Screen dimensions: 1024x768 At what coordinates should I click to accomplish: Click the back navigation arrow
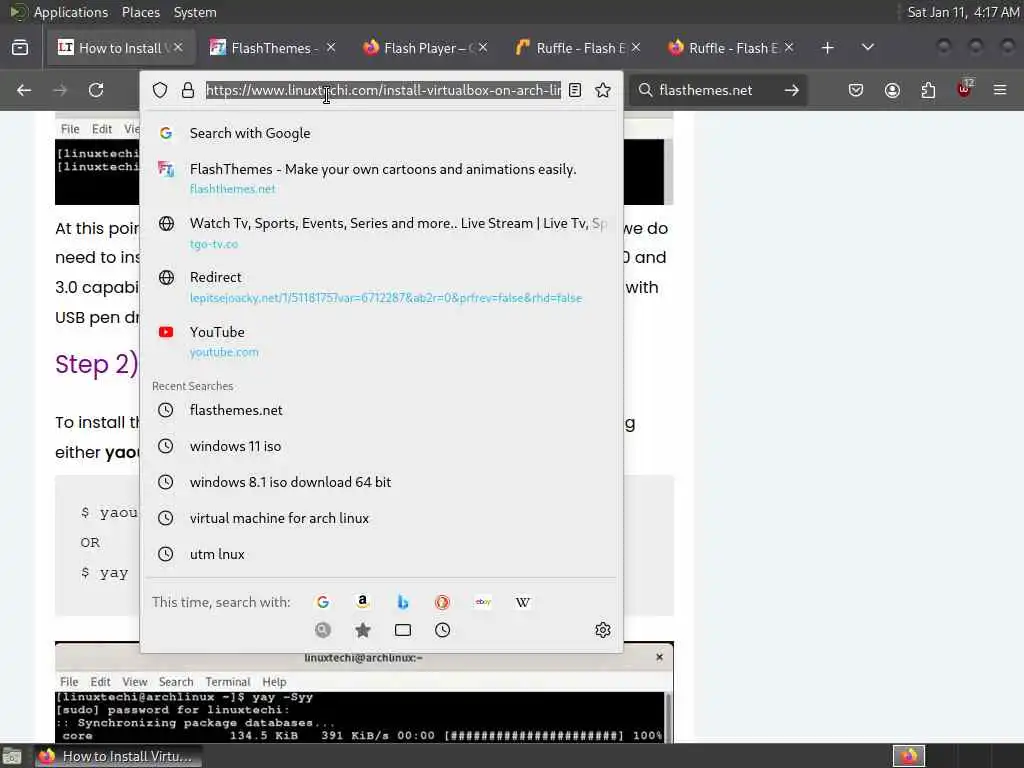tap(24, 90)
